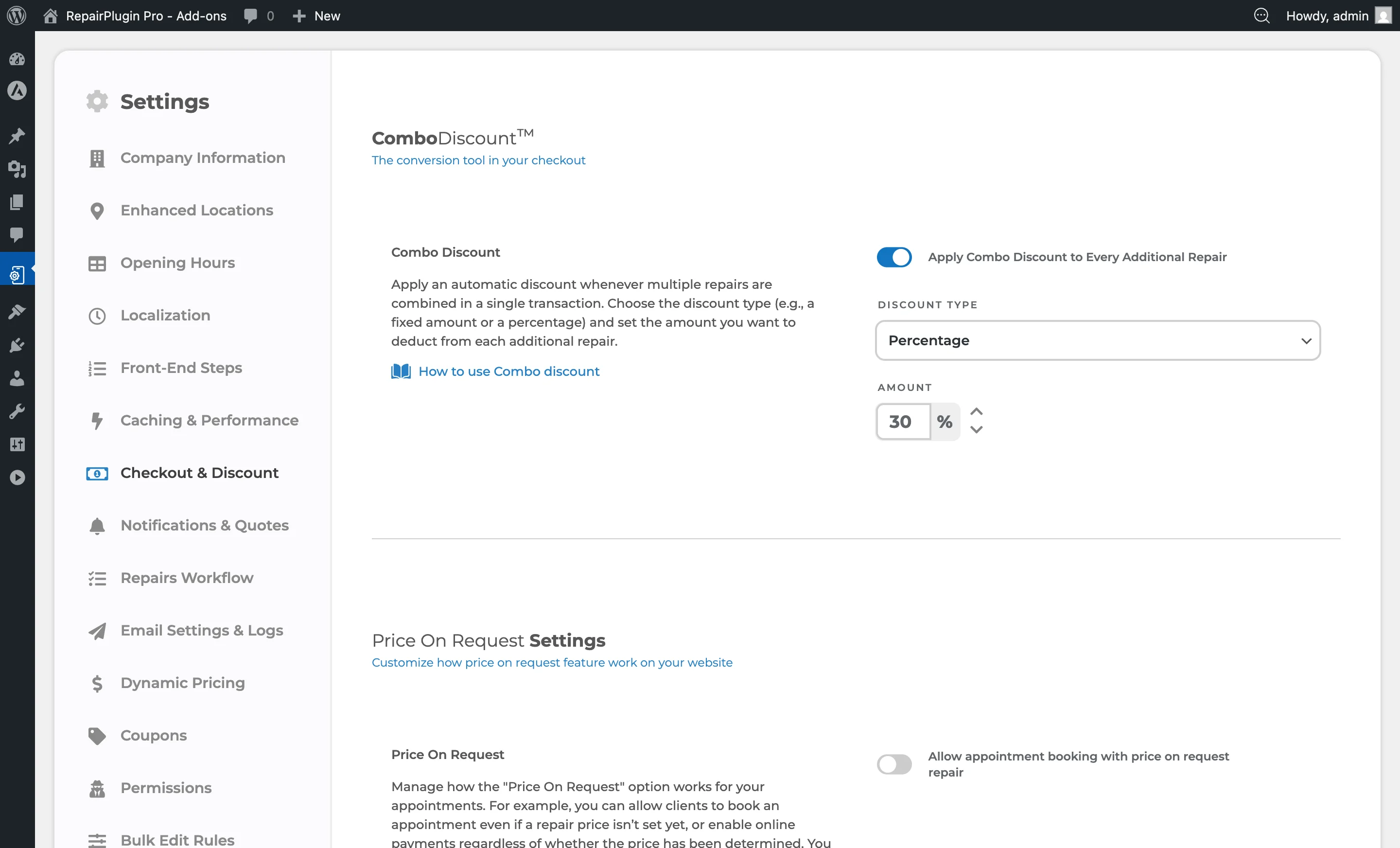The width and height of the screenshot is (1400, 848).
Task: Decrease the discount amount with the down arrow
Action: coord(977,431)
